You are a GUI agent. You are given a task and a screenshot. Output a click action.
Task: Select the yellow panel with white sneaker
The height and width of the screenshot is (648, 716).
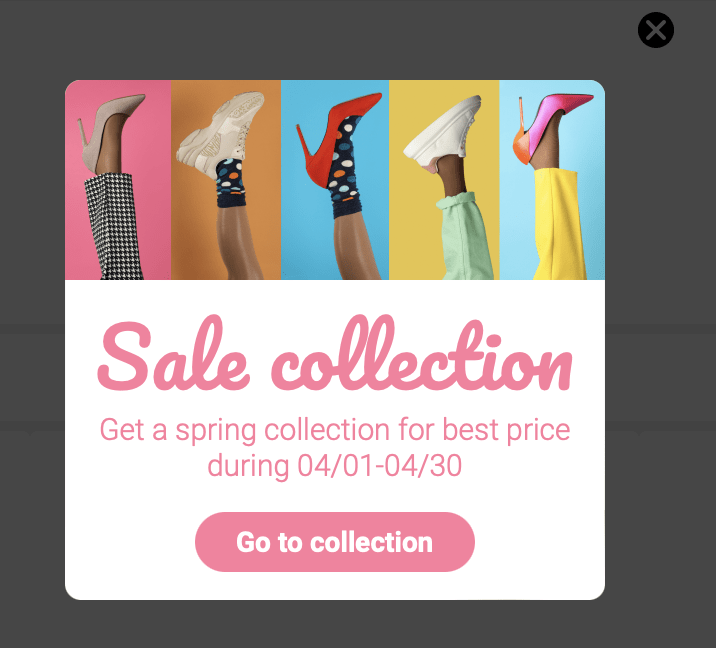(x=444, y=179)
